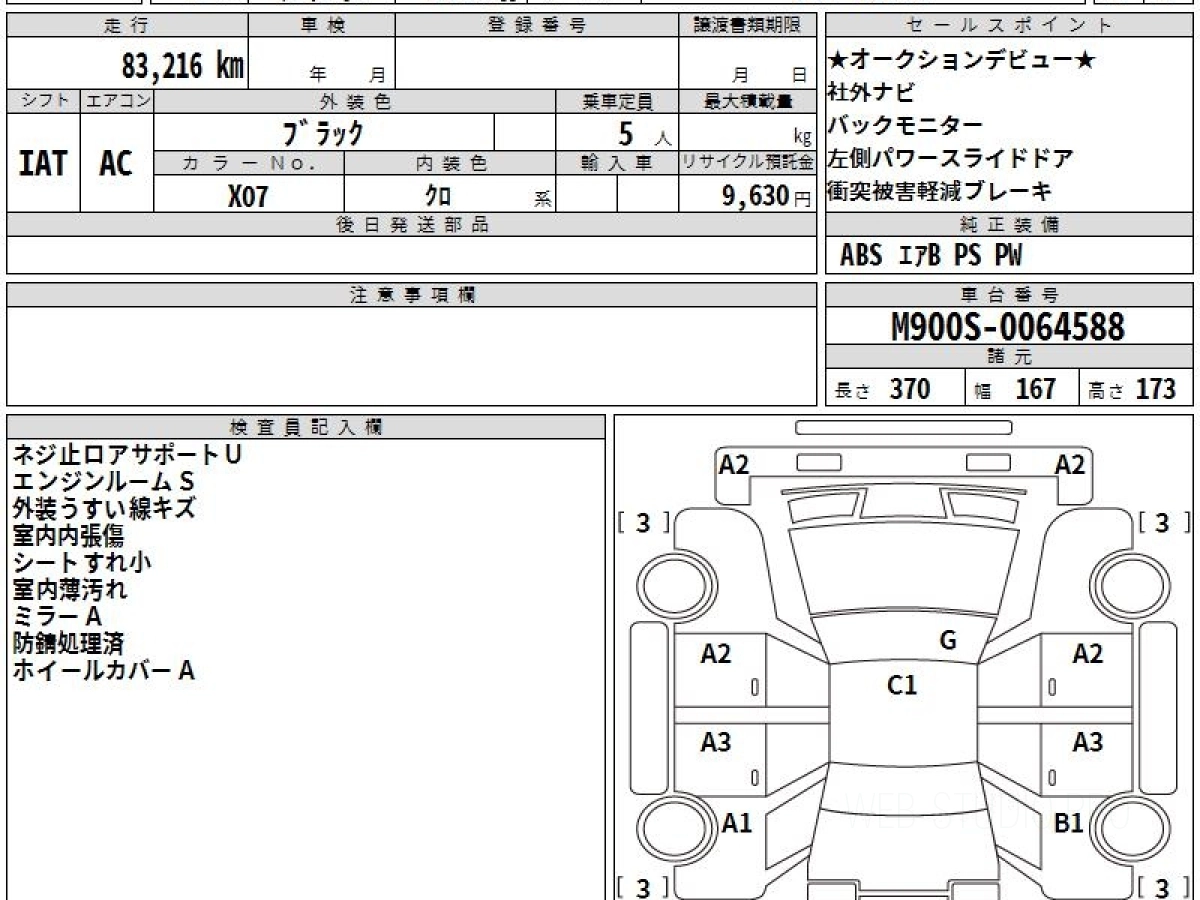Select the IAT transmission value
The width and height of the screenshot is (1200, 900).
[x=43, y=163]
